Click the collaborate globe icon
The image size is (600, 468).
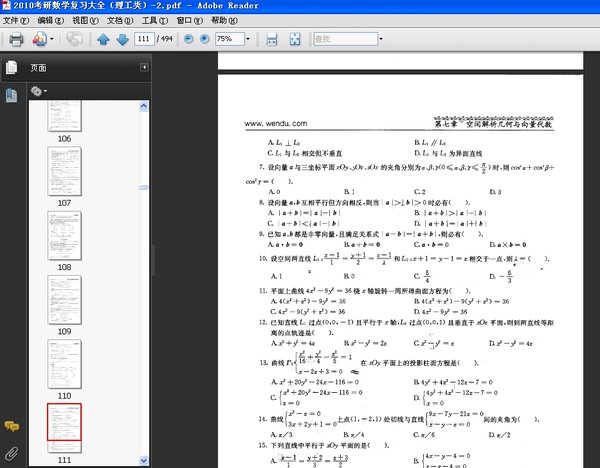[74, 39]
